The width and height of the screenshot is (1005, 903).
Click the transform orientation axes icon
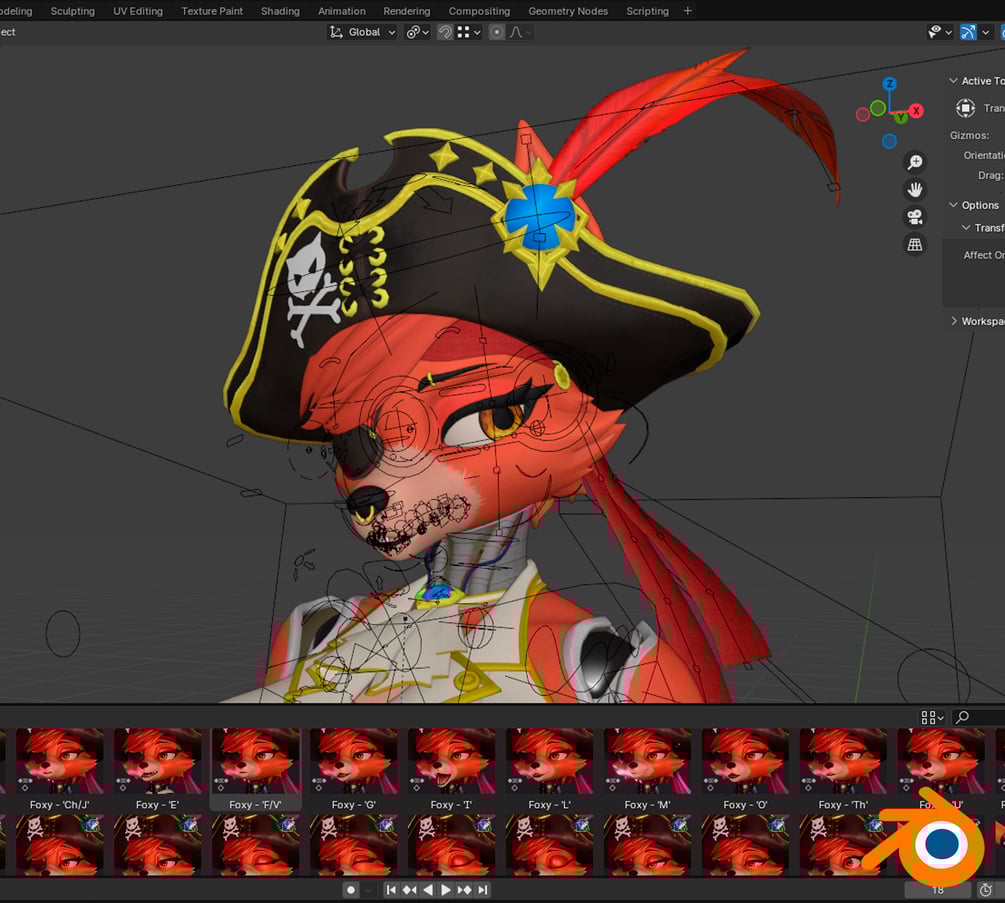point(336,32)
